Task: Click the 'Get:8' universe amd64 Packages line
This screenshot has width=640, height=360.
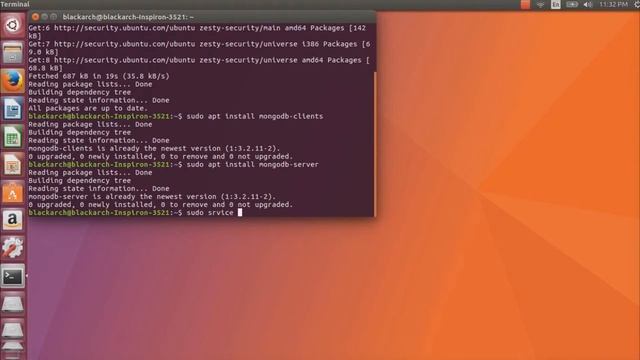Action: point(199,64)
